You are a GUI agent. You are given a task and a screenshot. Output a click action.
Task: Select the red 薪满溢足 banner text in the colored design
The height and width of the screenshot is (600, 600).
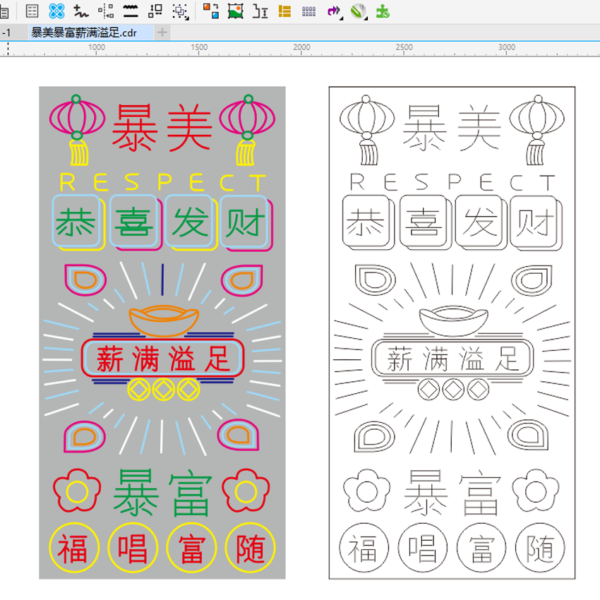(x=163, y=359)
